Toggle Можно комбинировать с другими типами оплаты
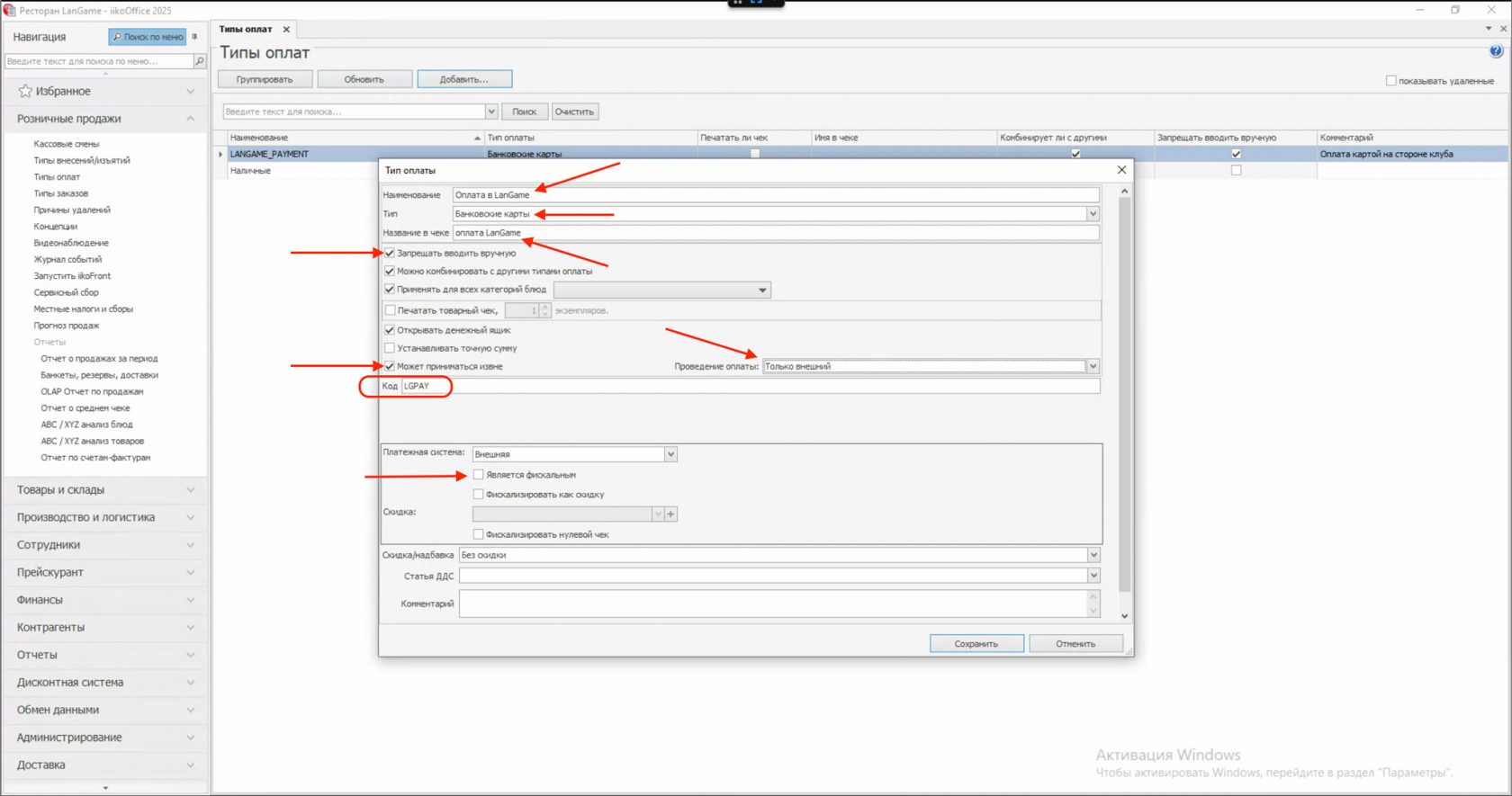Viewport: 1512px width, 796px height. [x=390, y=271]
